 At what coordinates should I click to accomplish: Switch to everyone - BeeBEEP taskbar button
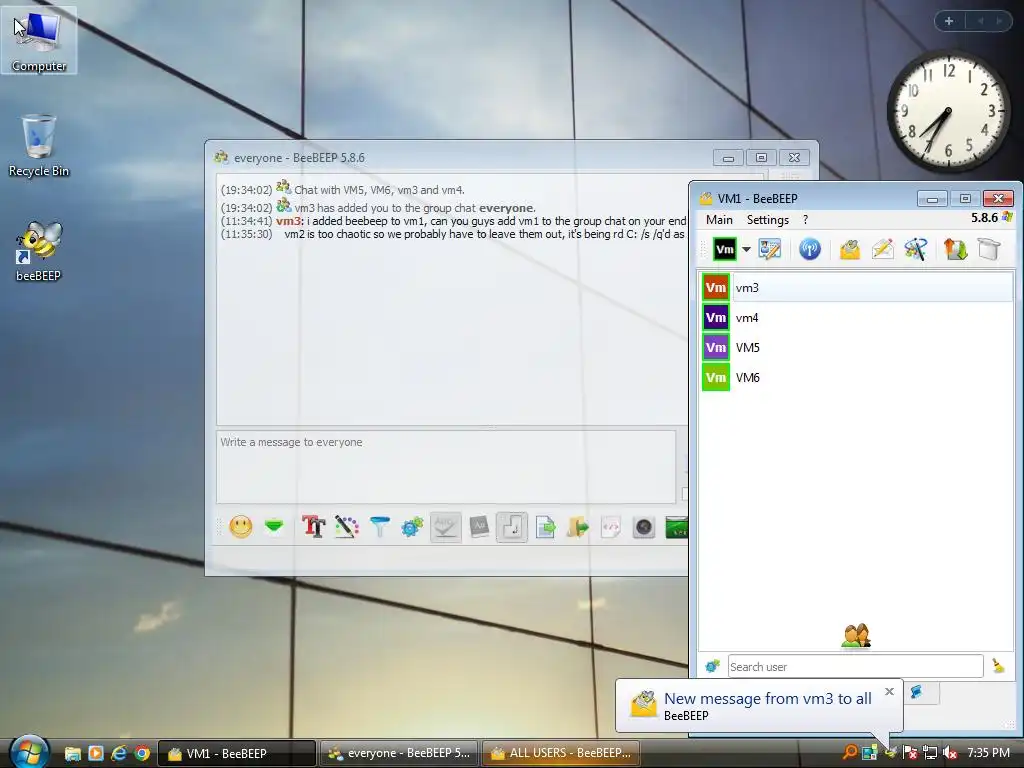coord(399,754)
